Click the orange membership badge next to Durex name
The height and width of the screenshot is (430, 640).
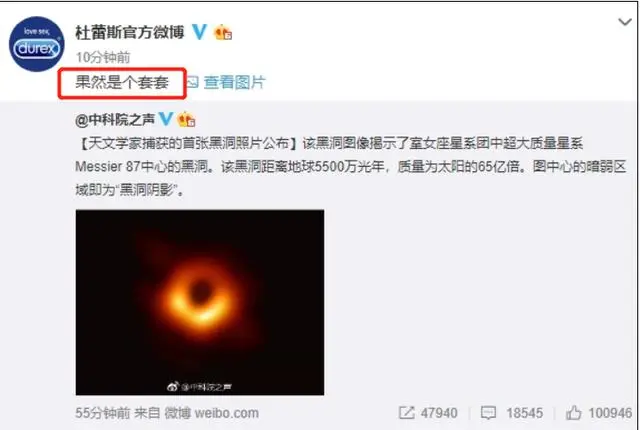(223, 32)
